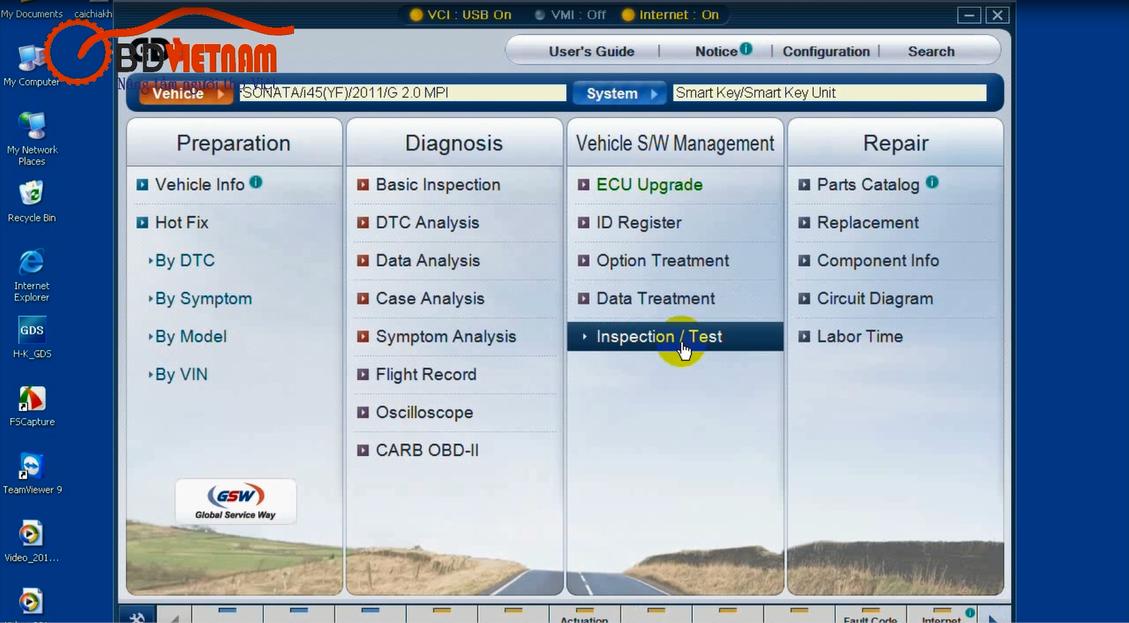Image resolution: width=1129 pixels, height=623 pixels.
Task: Select CARB OBD-II
Action: coord(427,450)
